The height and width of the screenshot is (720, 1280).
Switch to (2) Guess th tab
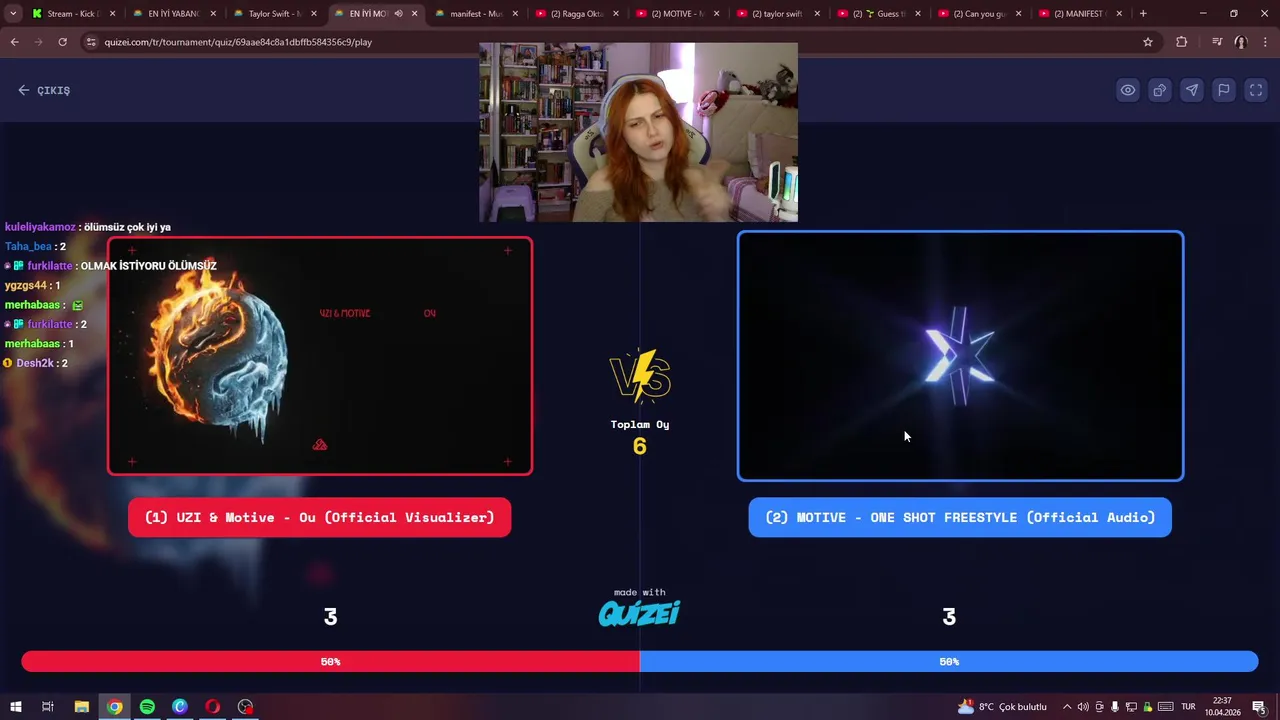point(878,14)
